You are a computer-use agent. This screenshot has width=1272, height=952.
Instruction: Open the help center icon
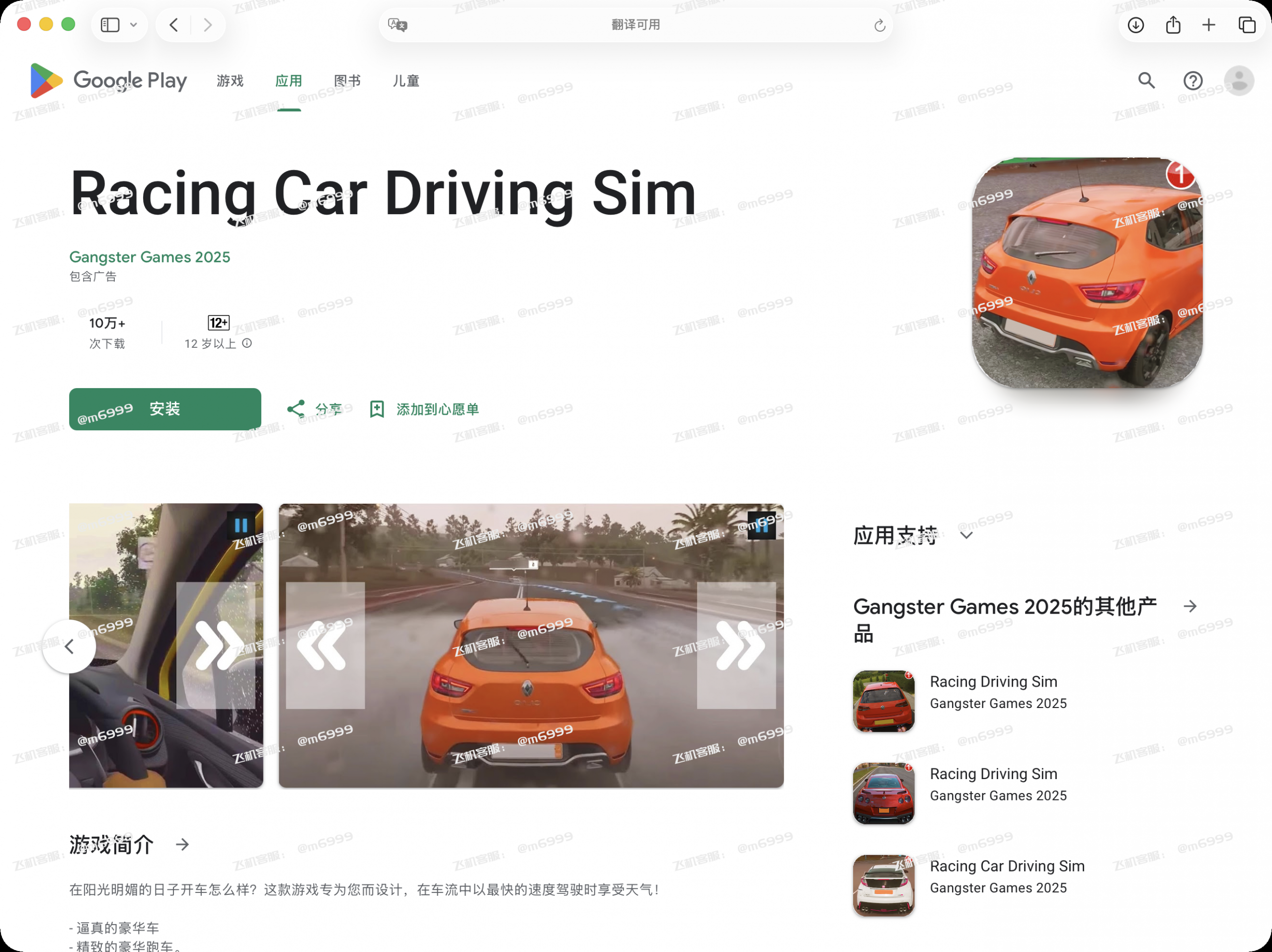click(x=1192, y=80)
